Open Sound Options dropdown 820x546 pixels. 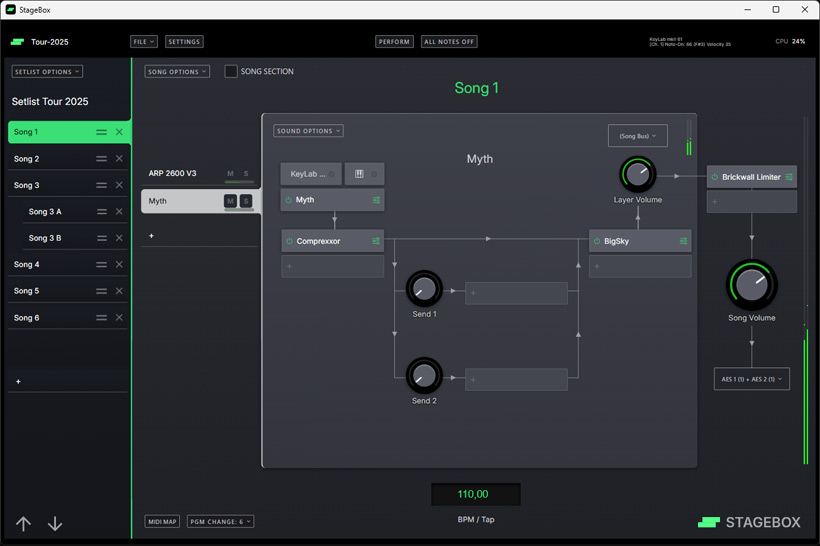click(309, 131)
